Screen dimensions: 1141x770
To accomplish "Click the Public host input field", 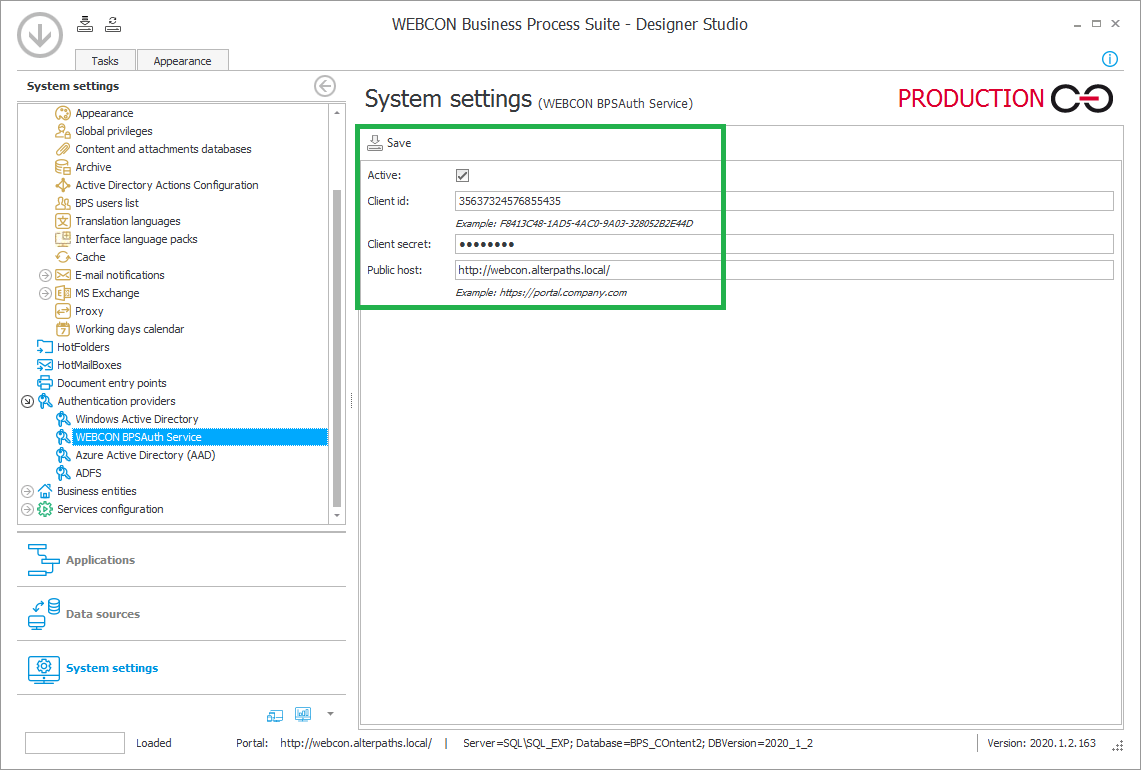I will pyautogui.click(x=784, y=270).
